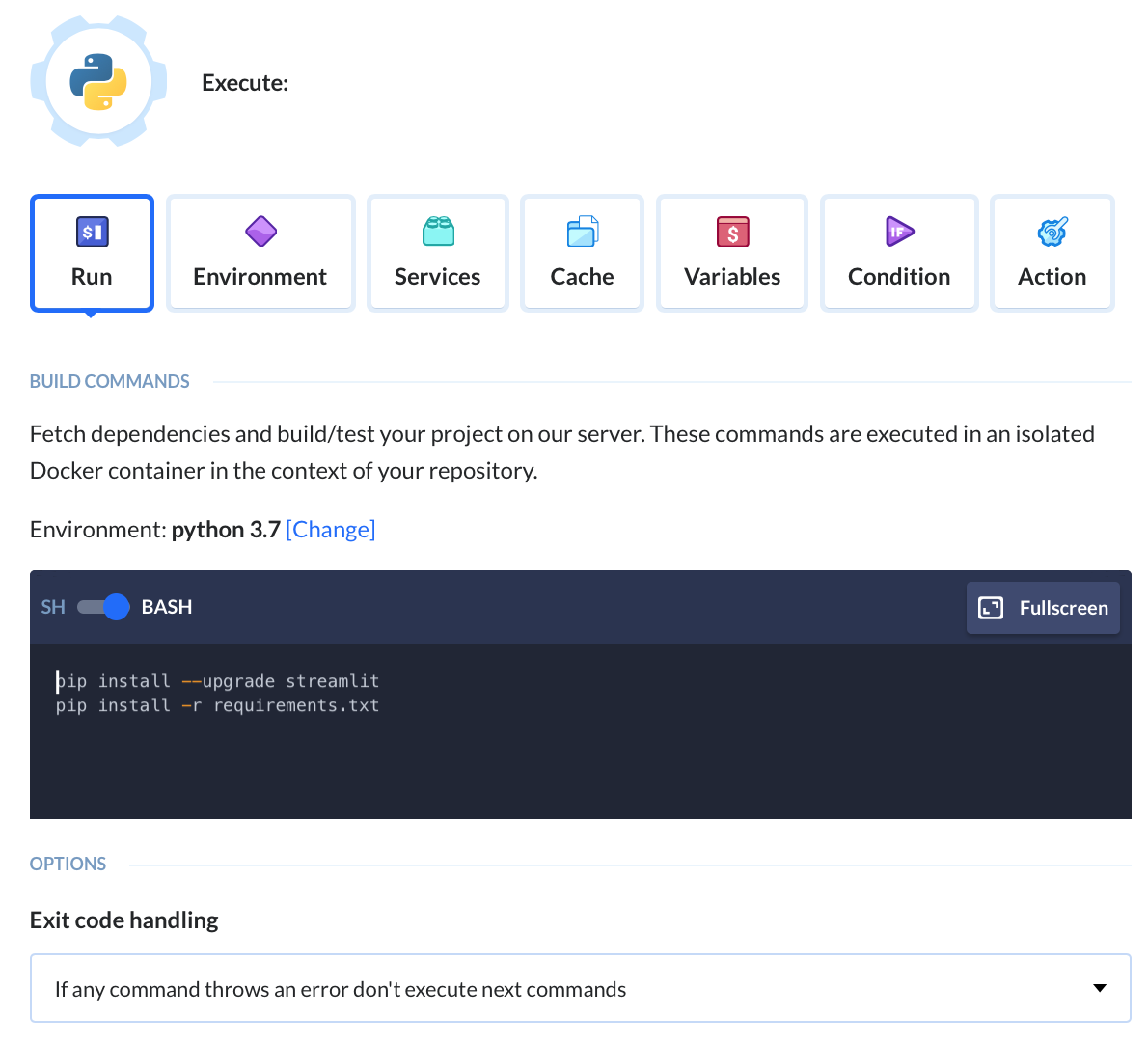Switch to the Action tab
Image resolution: width=1148 pixels, height=1044 pixels.
(1052, 254)
